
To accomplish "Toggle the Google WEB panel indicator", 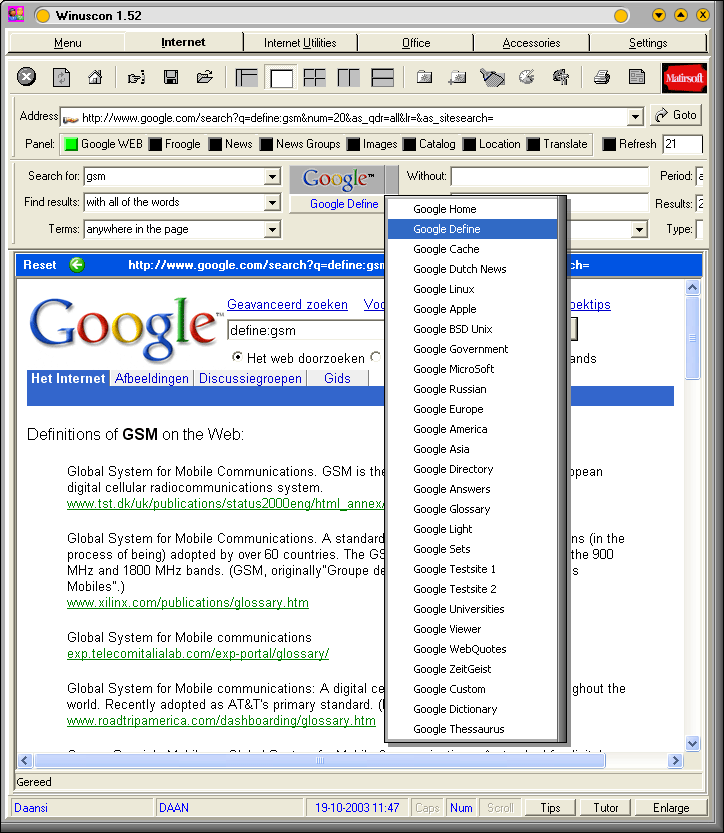I will point(71,144).
